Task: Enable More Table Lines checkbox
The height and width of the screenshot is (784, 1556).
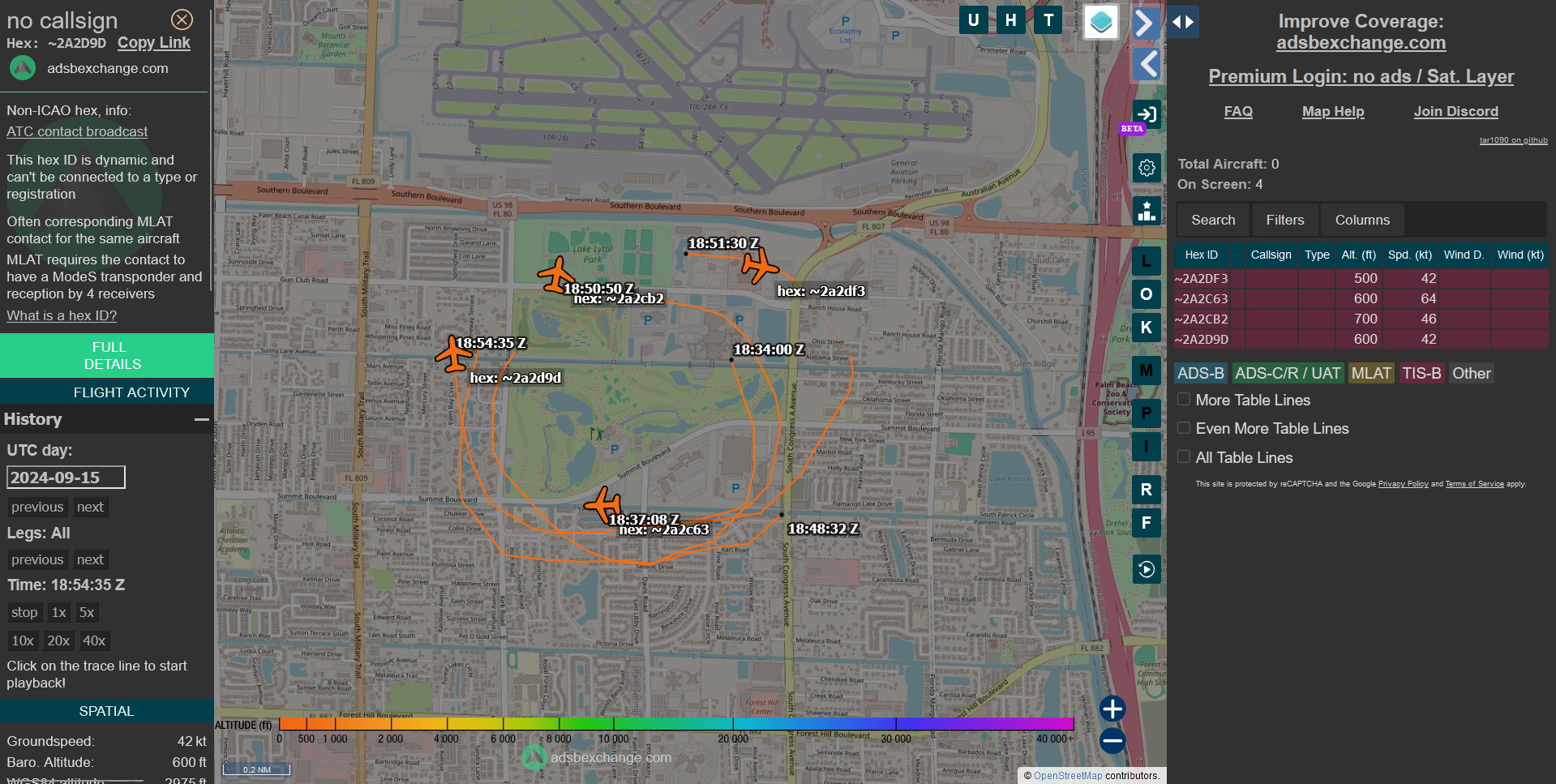Action: (x=1184, y=400)
